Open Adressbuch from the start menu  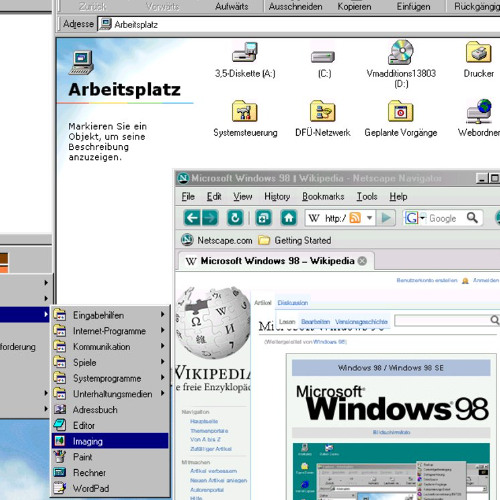click(110, 410)
